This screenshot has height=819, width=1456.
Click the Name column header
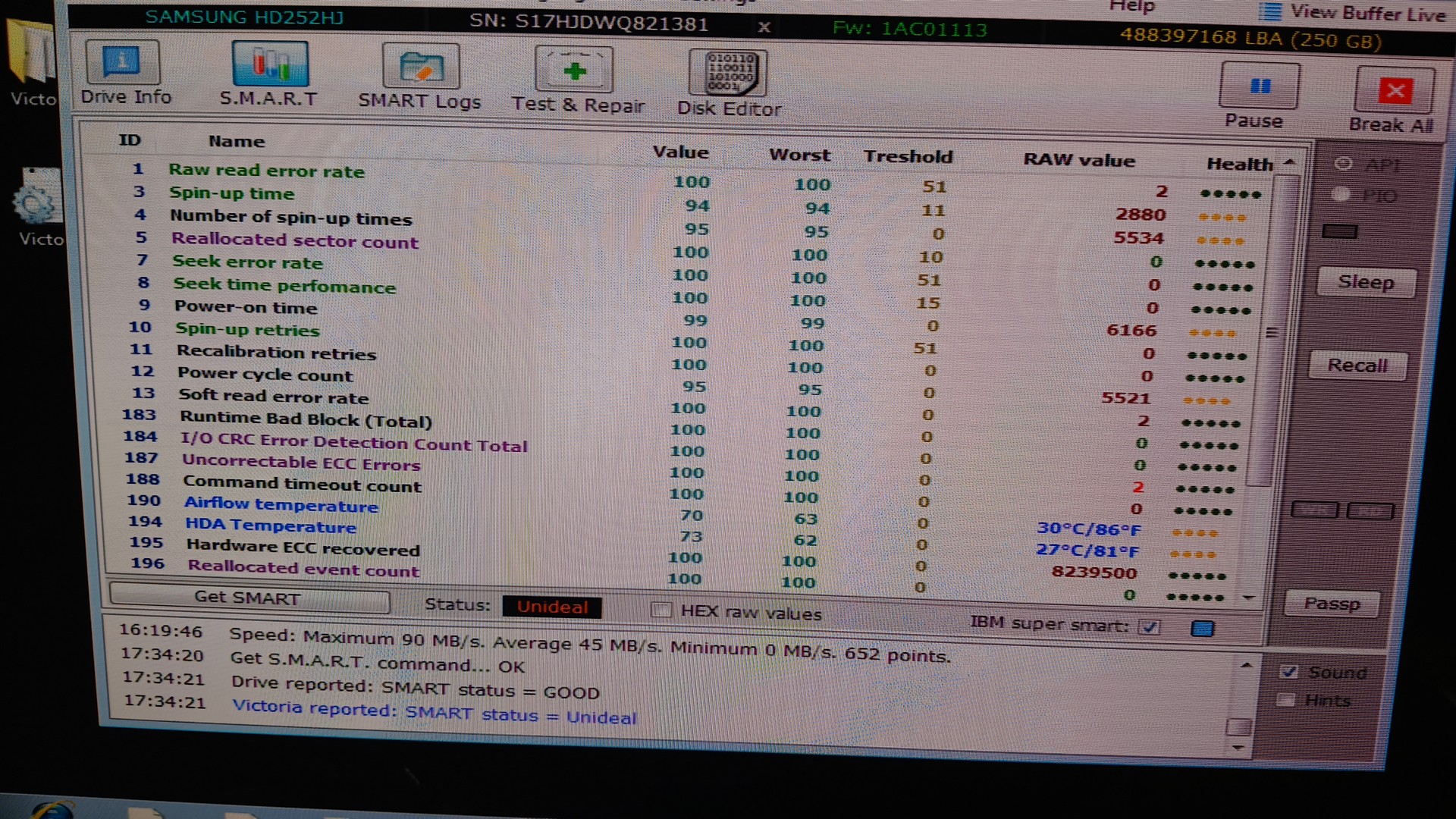237,142
